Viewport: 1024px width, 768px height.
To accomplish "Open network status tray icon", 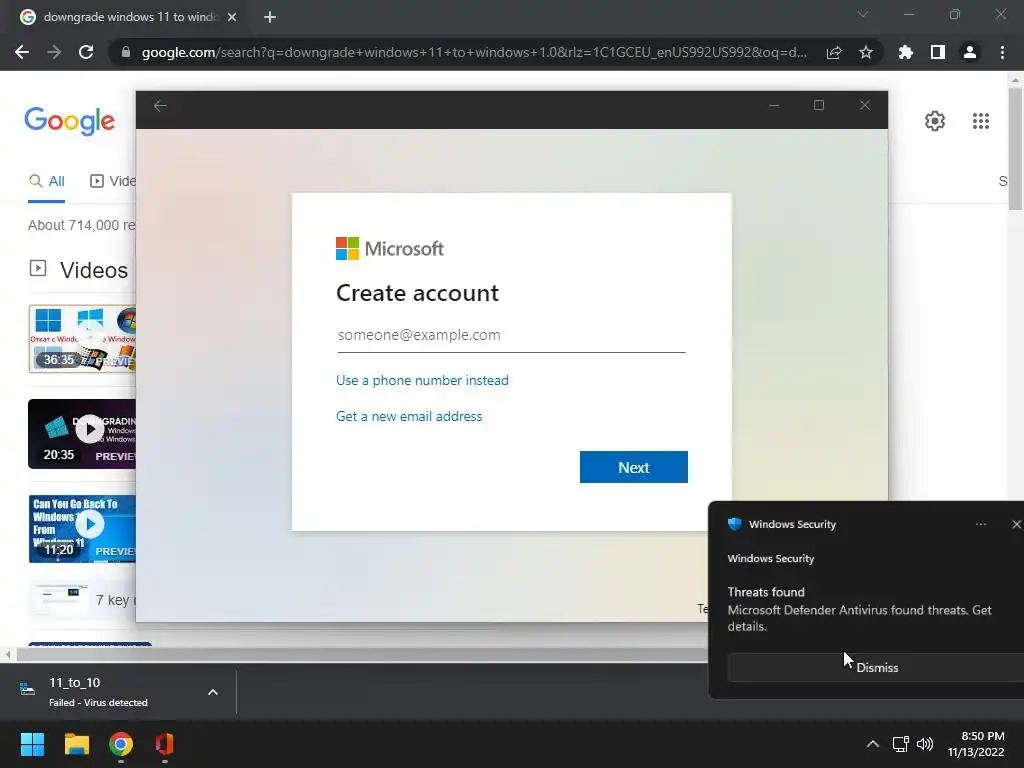I will pos(901,744).
